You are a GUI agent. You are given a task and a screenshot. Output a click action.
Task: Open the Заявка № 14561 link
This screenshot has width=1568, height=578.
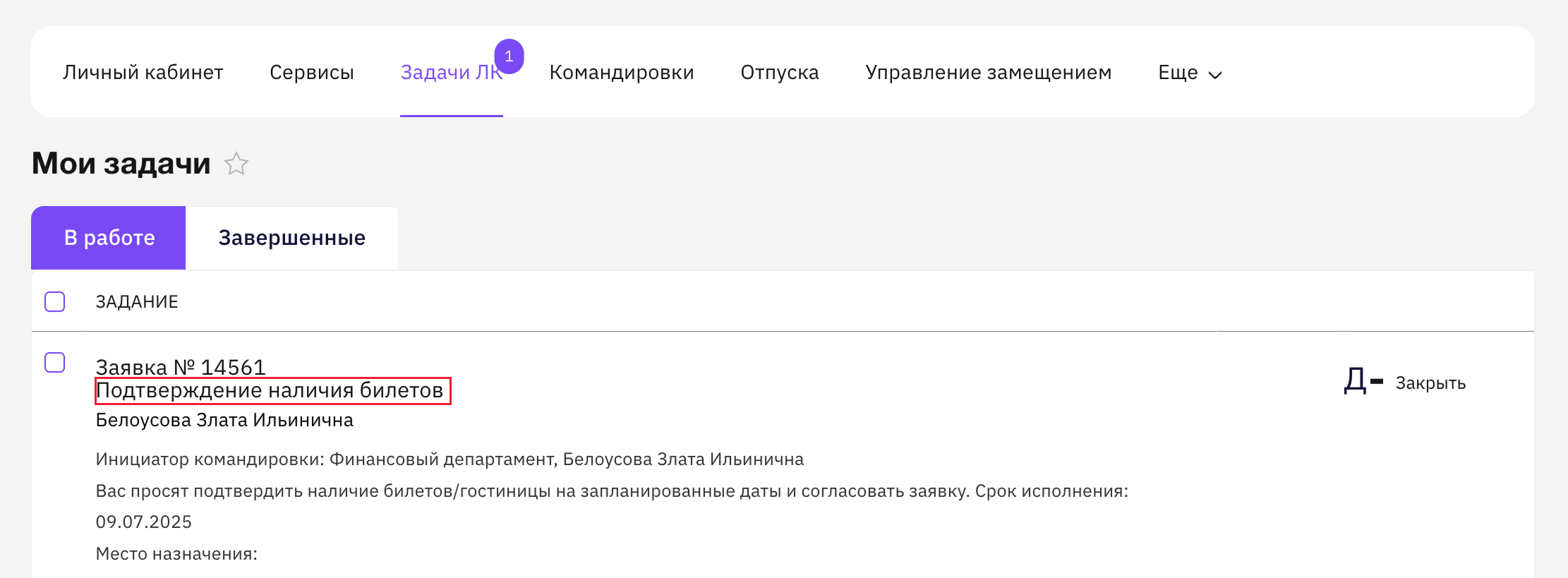(181, 366)
